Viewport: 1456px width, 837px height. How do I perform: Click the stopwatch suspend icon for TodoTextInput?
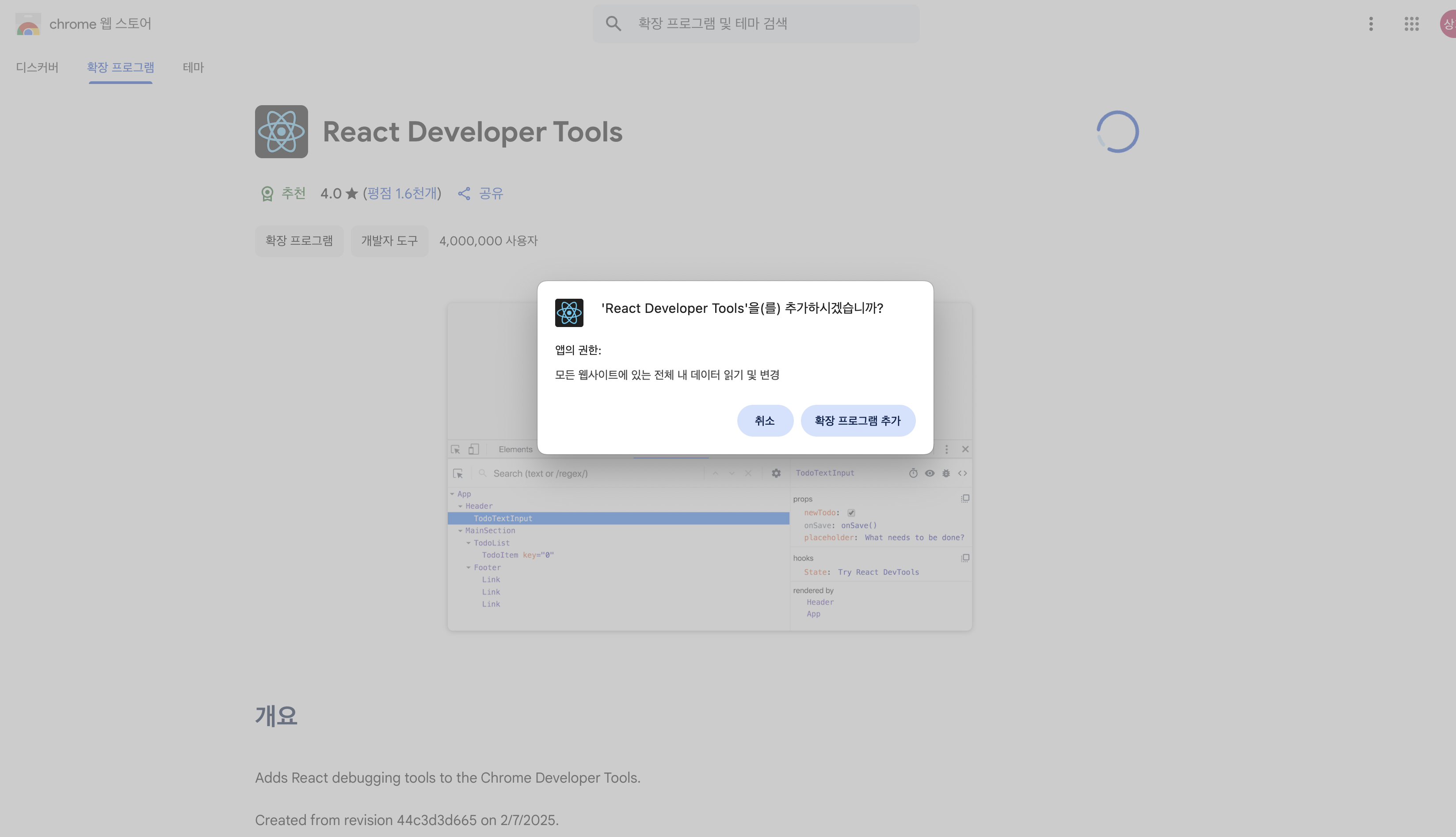913,473
